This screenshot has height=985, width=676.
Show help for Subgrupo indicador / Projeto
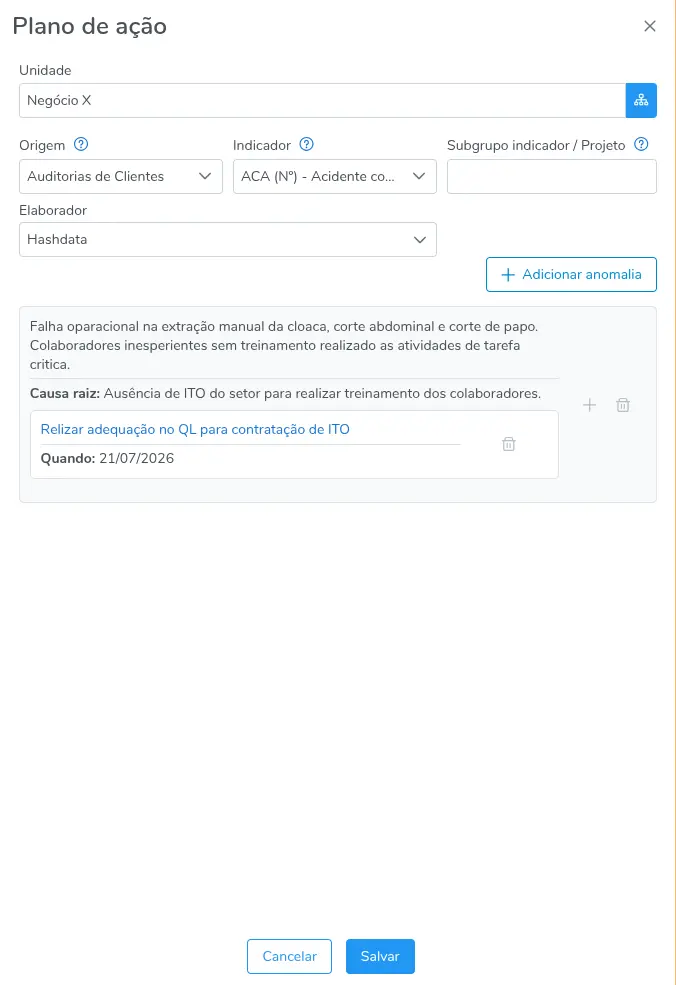pyautogui.click(x=641, y=144)
